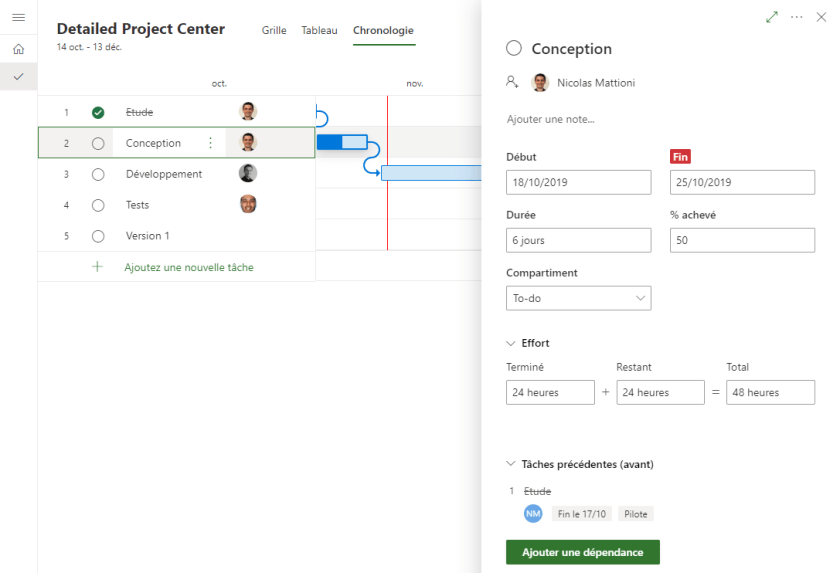Go to the Home icon in sidebar
Viewport: 840px width, 573px height.
click(x=18, y=49)
